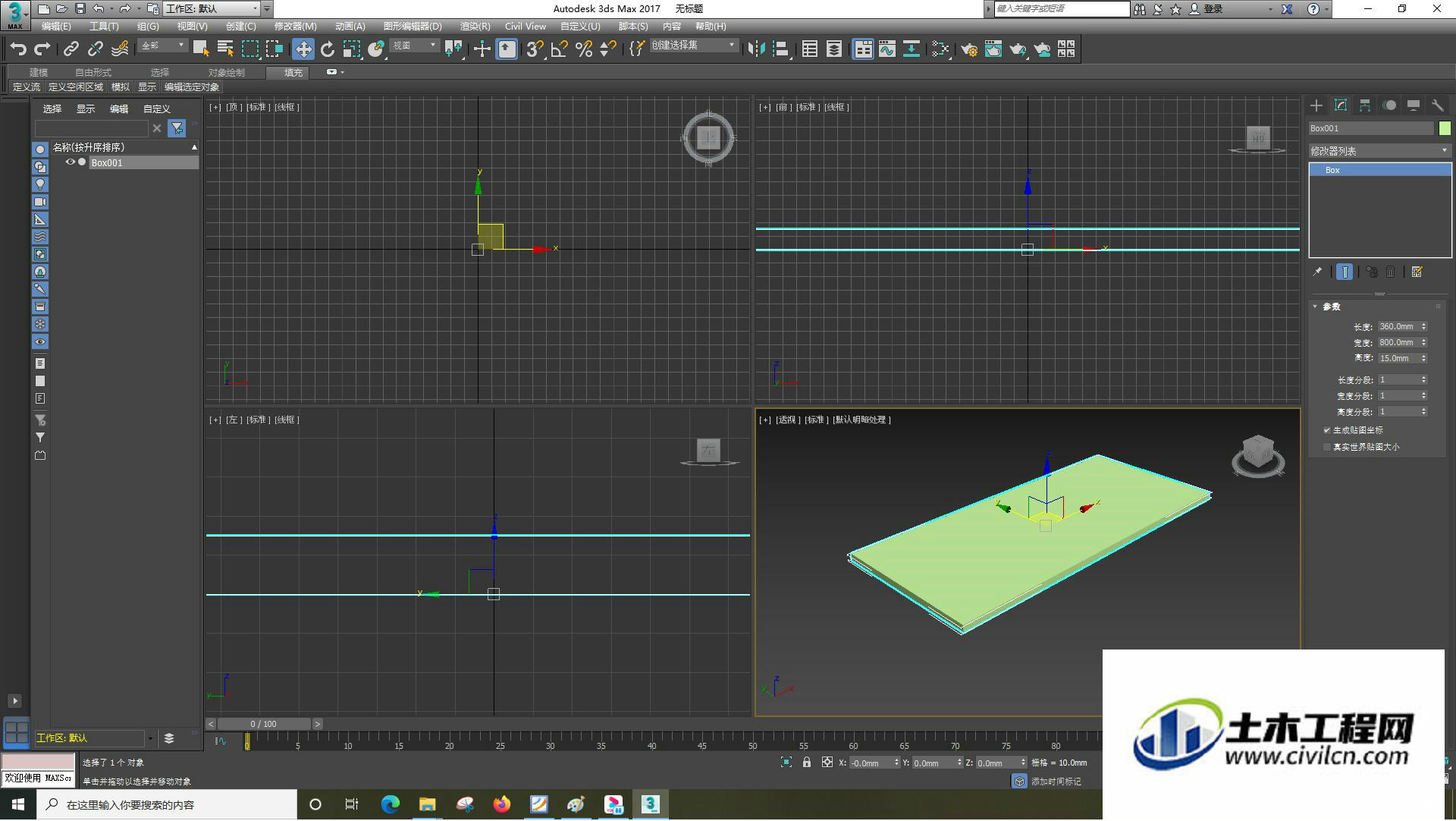Click the Align tool icon

point(781,49)
